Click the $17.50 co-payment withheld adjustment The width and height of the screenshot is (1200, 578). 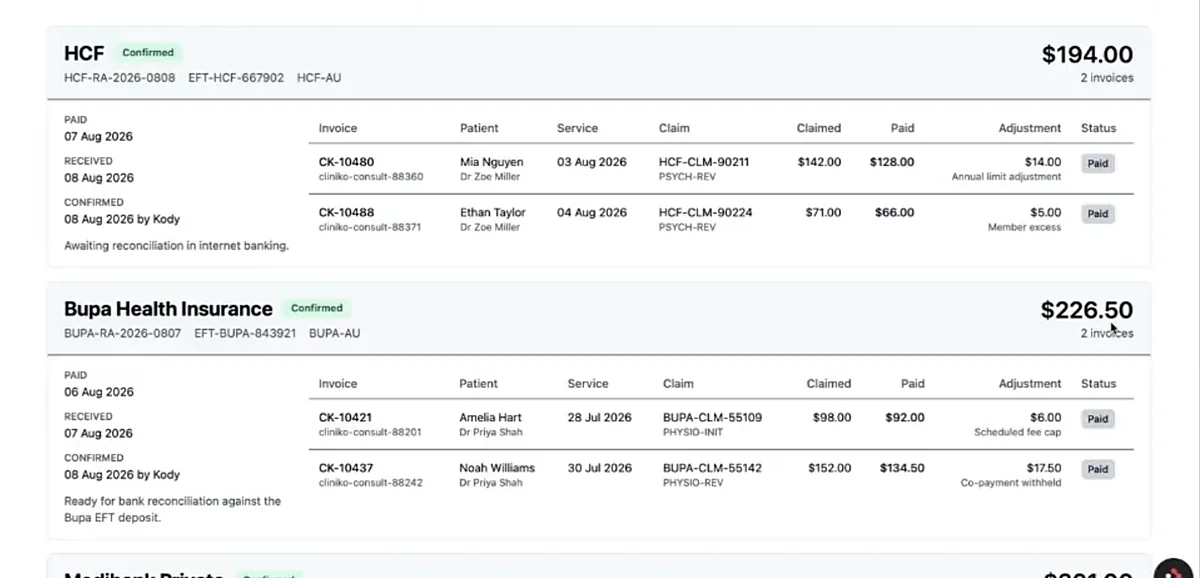(x=1043, y=467)
